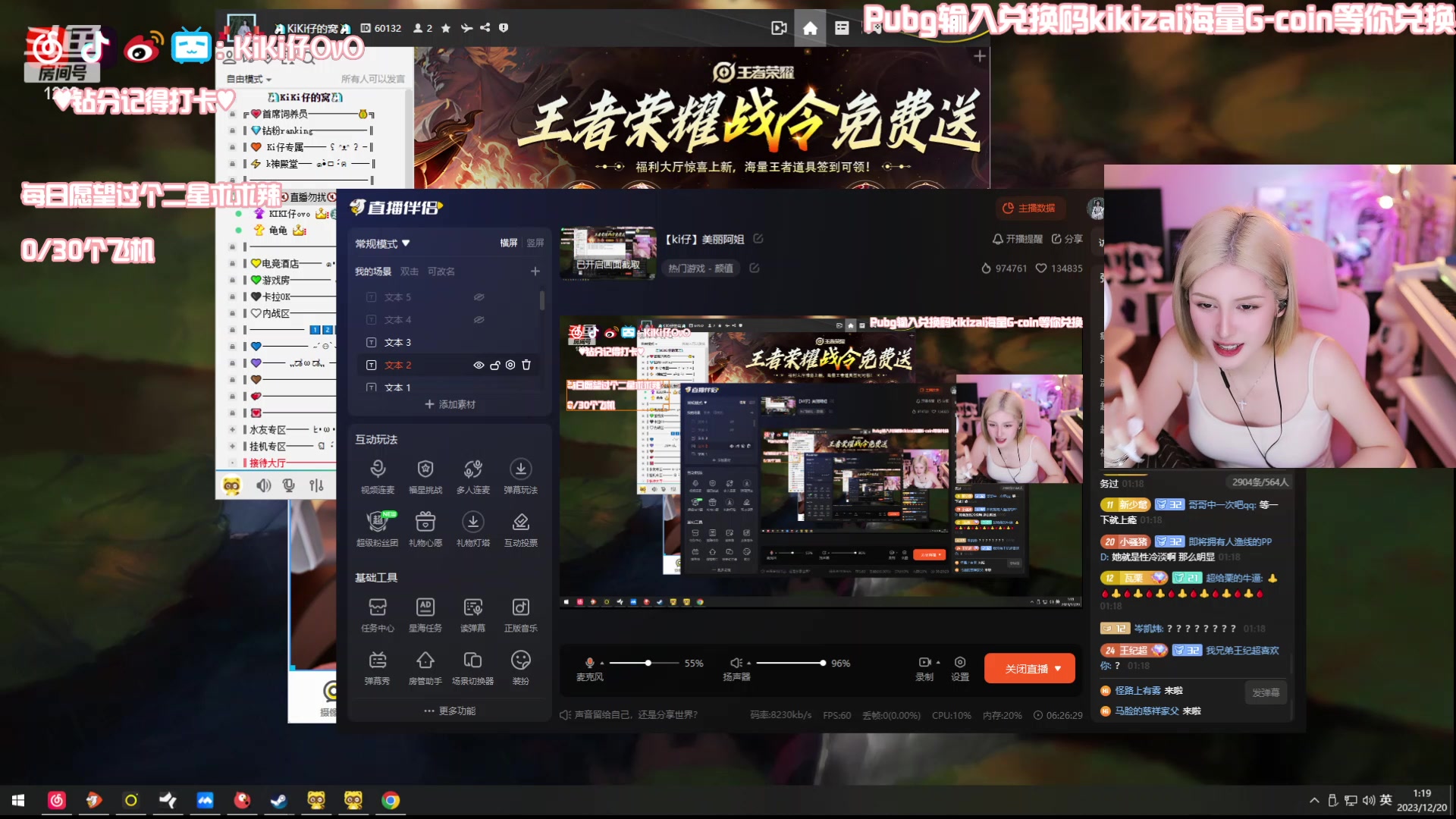The width and height of the screenshot is (1456, 819).
Task: Expand the 挂机专区 channel group
Action: 233,446
